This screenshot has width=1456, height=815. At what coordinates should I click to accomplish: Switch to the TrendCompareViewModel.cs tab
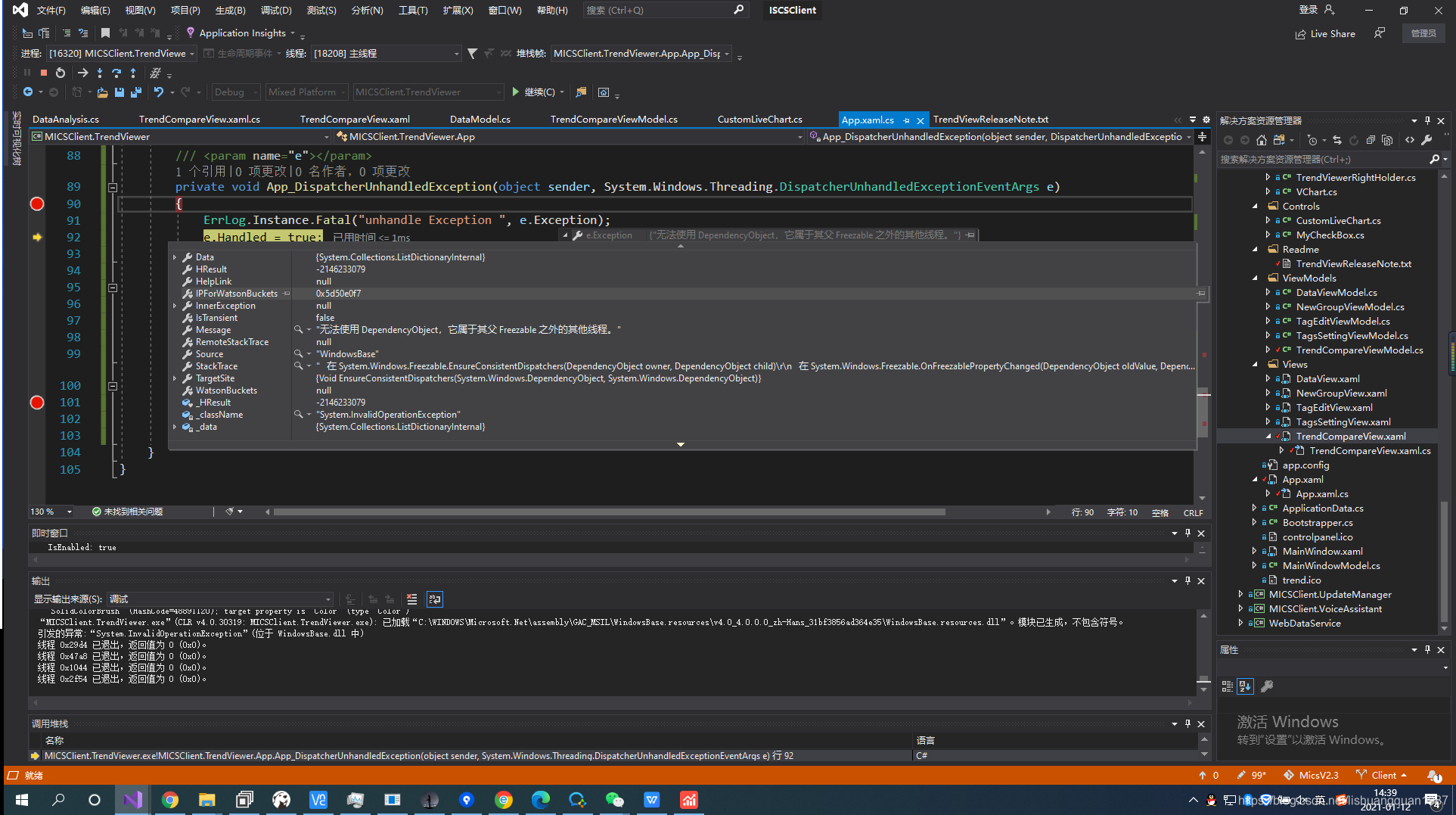613,120
